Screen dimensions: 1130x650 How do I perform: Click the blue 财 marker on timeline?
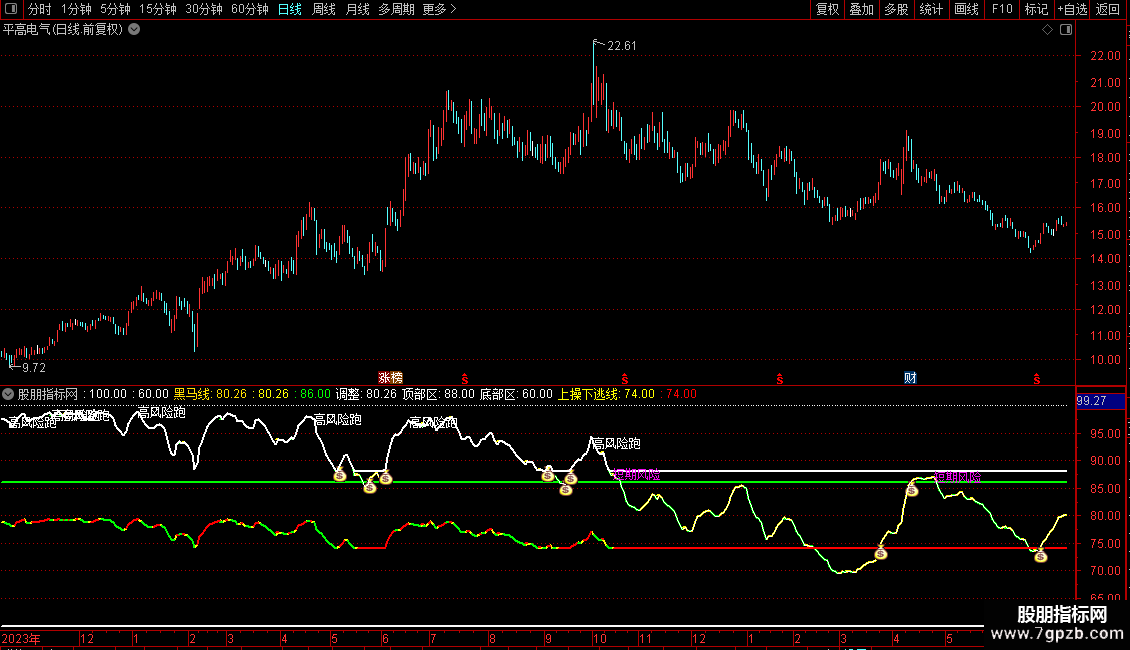point(910,378)
